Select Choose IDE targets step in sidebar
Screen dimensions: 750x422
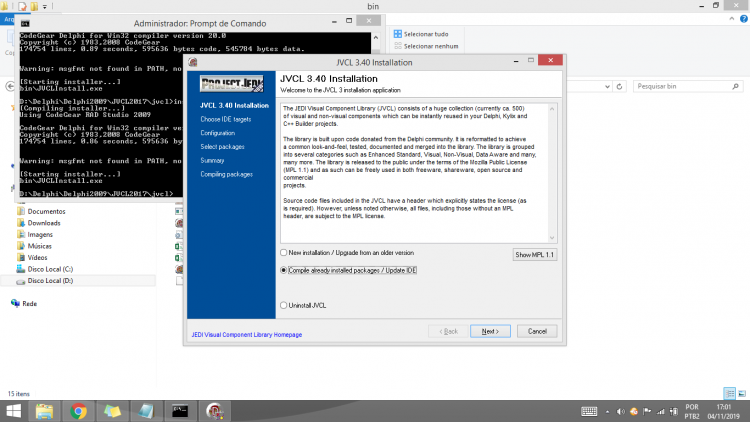(226, 119)
